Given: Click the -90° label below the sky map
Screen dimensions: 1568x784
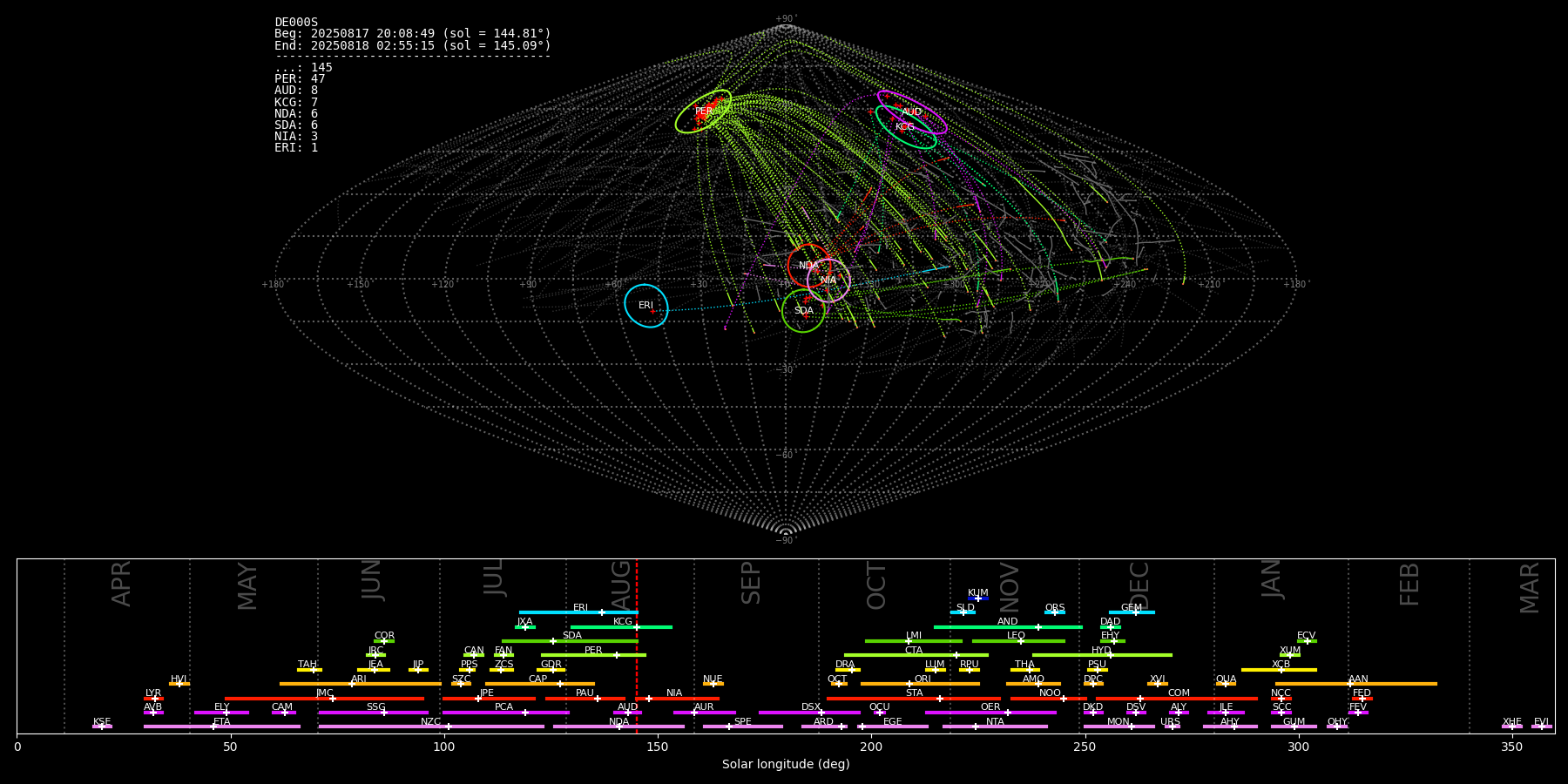Looking at the screenshot, I should (x=786, y=541).
